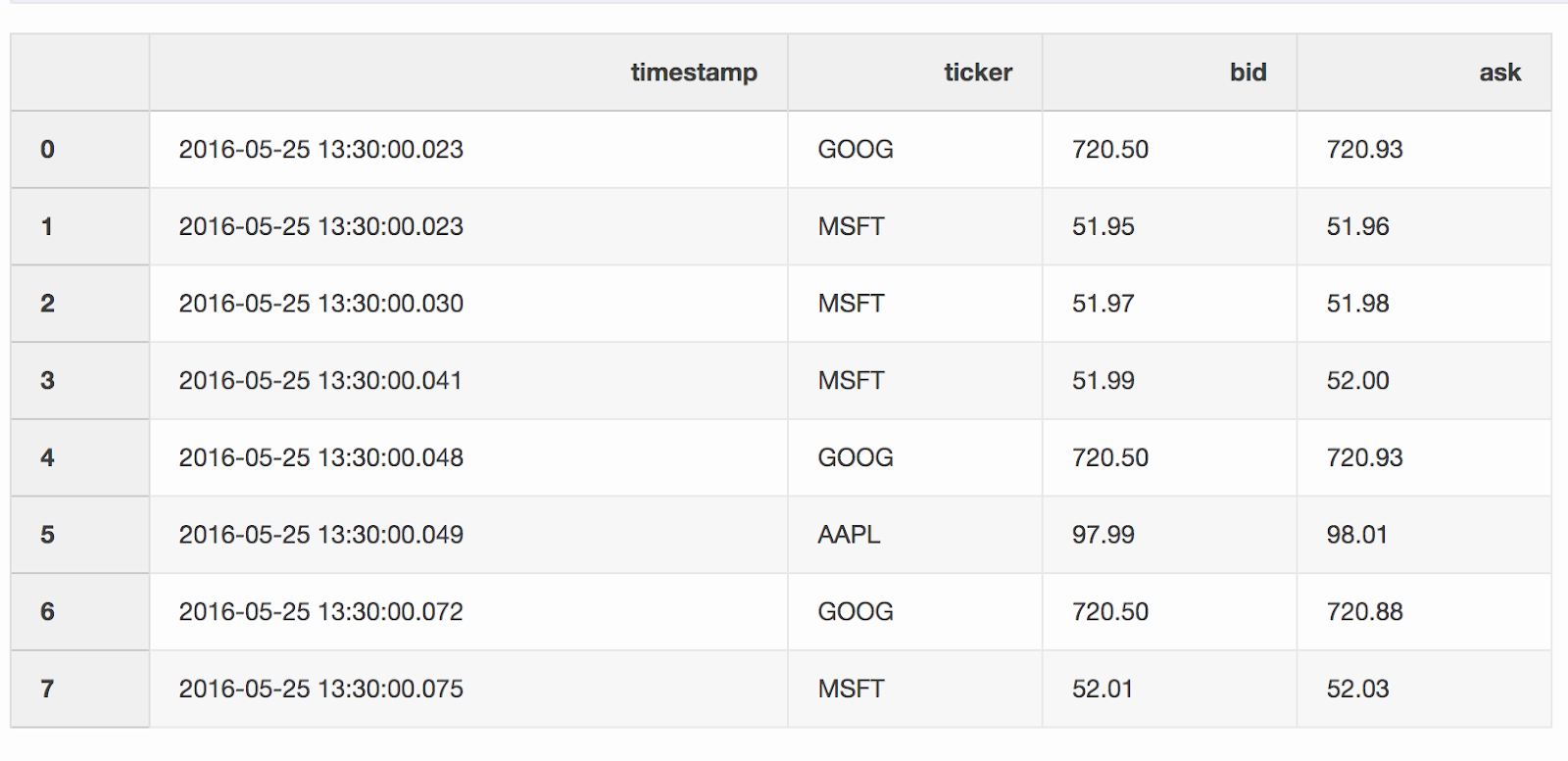Image resolution: width=1568 pixels, height=761 pixels.
Task: Click the bid value 51.95
Action: (x=1102, y=227)
